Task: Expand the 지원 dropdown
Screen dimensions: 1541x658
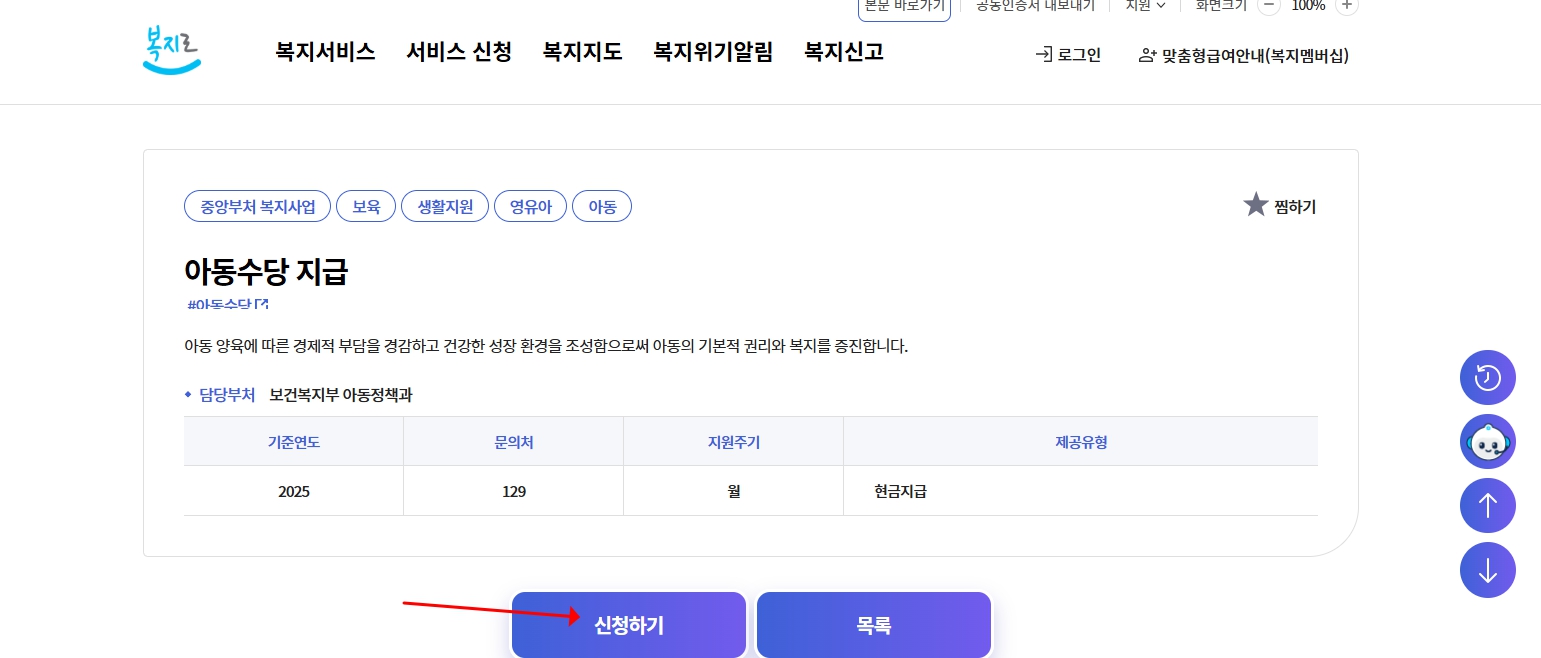Action: point(1144,5)
